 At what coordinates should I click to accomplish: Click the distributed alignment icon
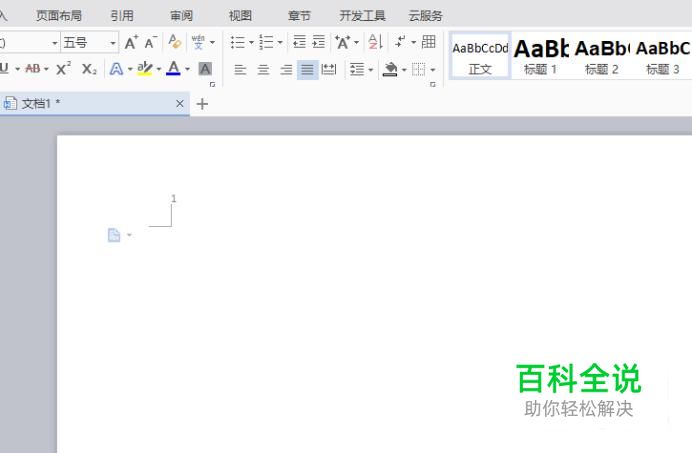[x=329, y=69]
